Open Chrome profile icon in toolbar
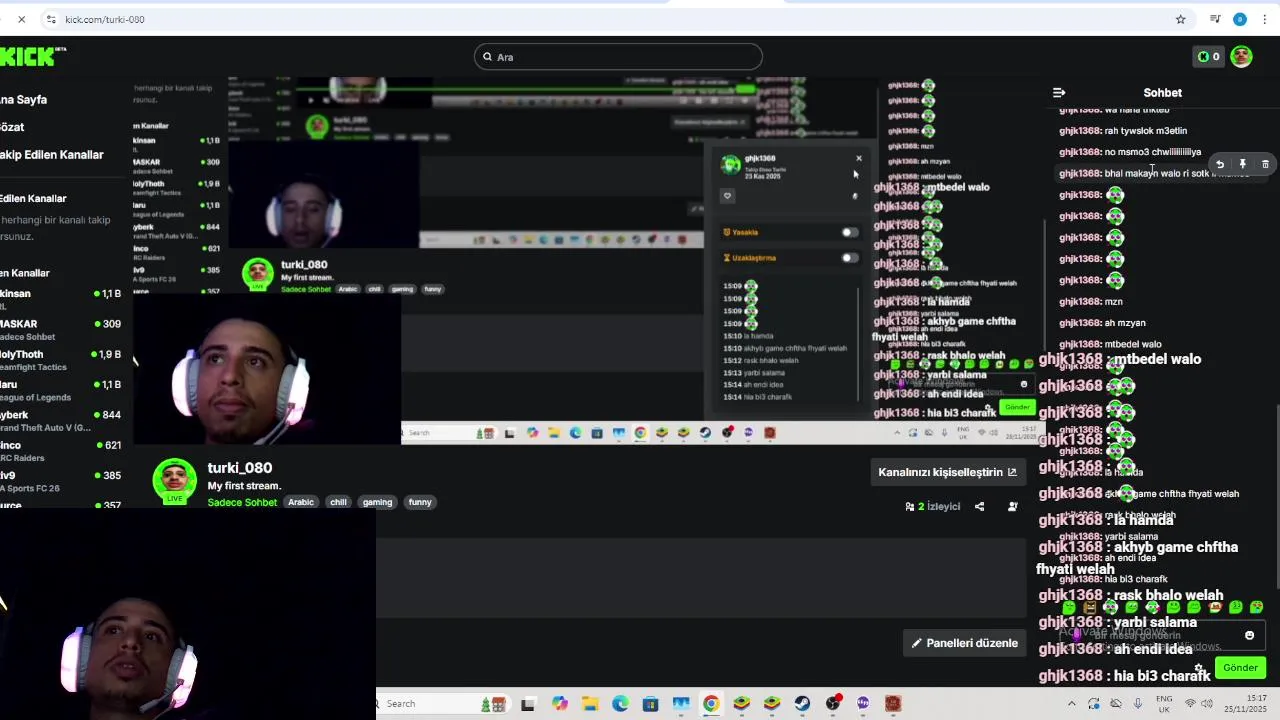This screenshot has height=720, width=1280. [x=1240, y=19]
